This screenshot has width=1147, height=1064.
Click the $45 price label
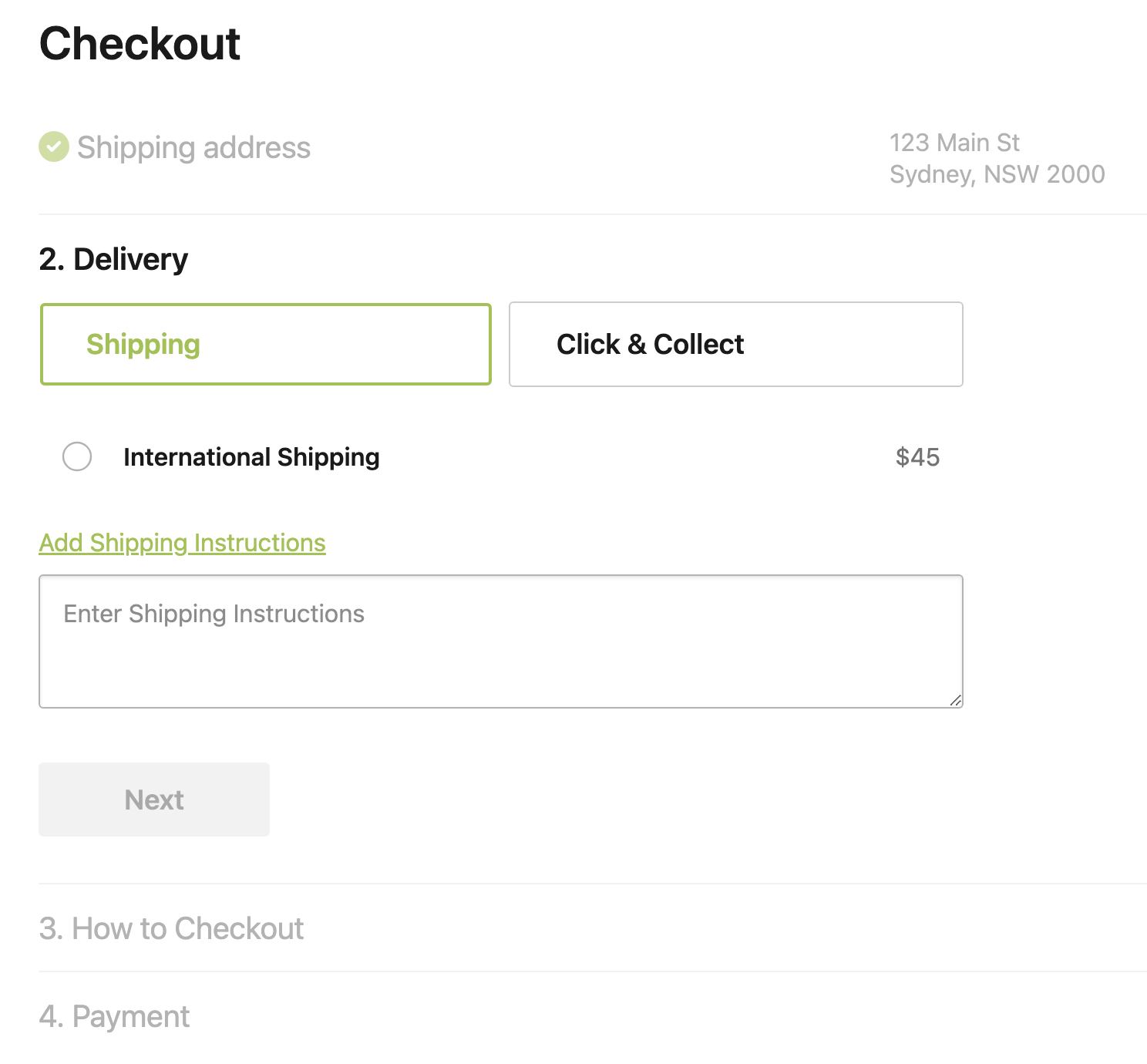coord(917,457)
